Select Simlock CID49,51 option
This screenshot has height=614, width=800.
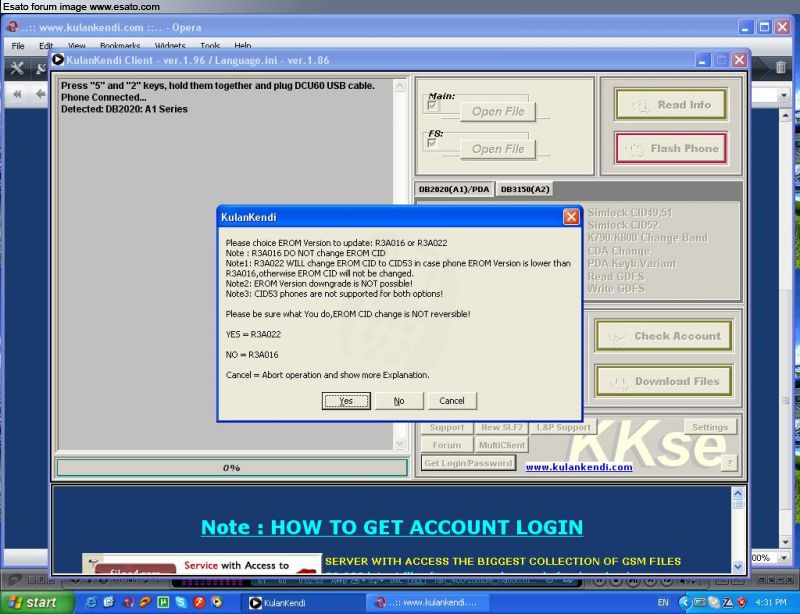click(x=630, y=212)
